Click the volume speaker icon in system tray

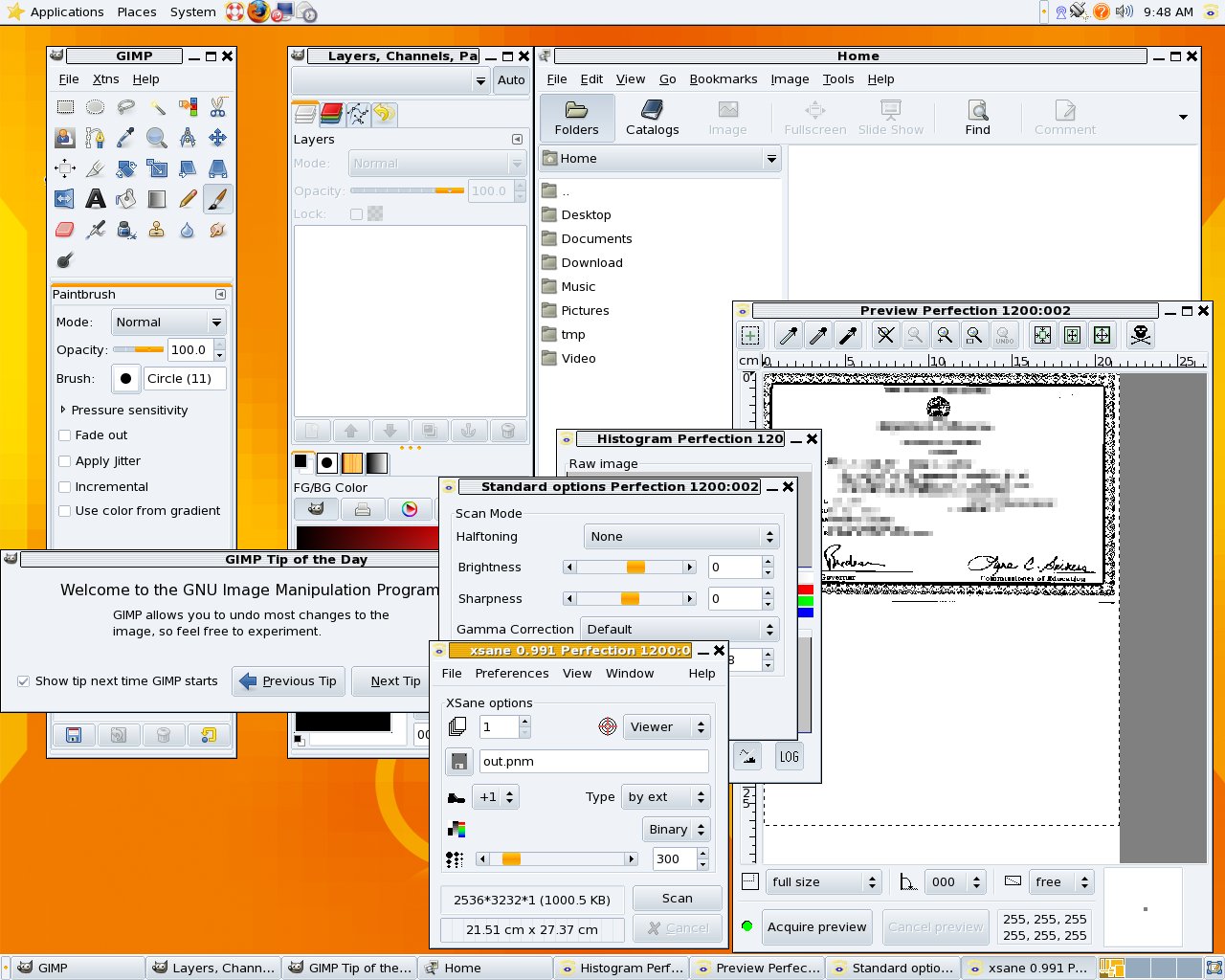[x=1125, y=11]
